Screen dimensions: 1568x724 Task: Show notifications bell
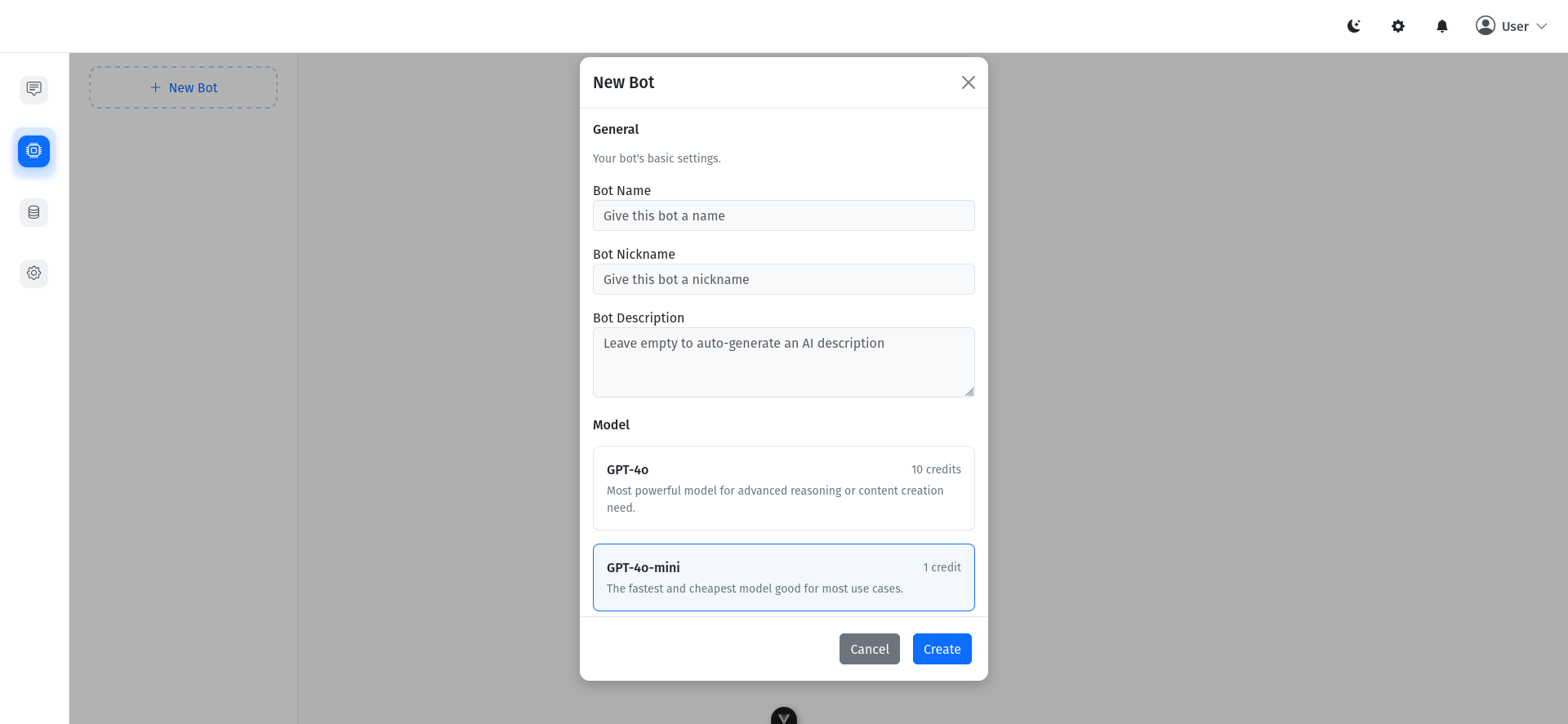click(x=1442, y=26)
